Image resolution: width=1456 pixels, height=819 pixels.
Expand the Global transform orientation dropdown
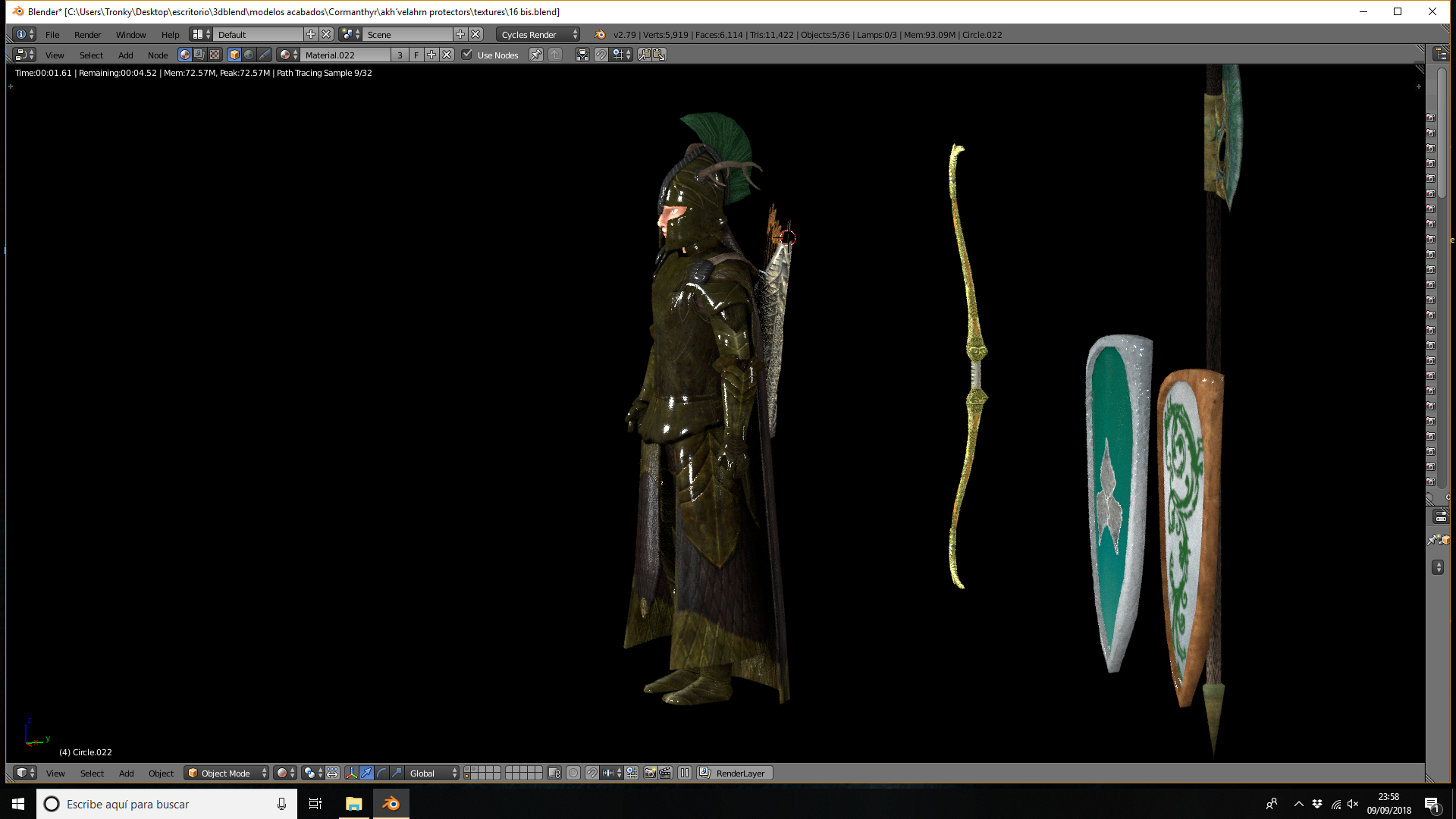click(433, 773)
